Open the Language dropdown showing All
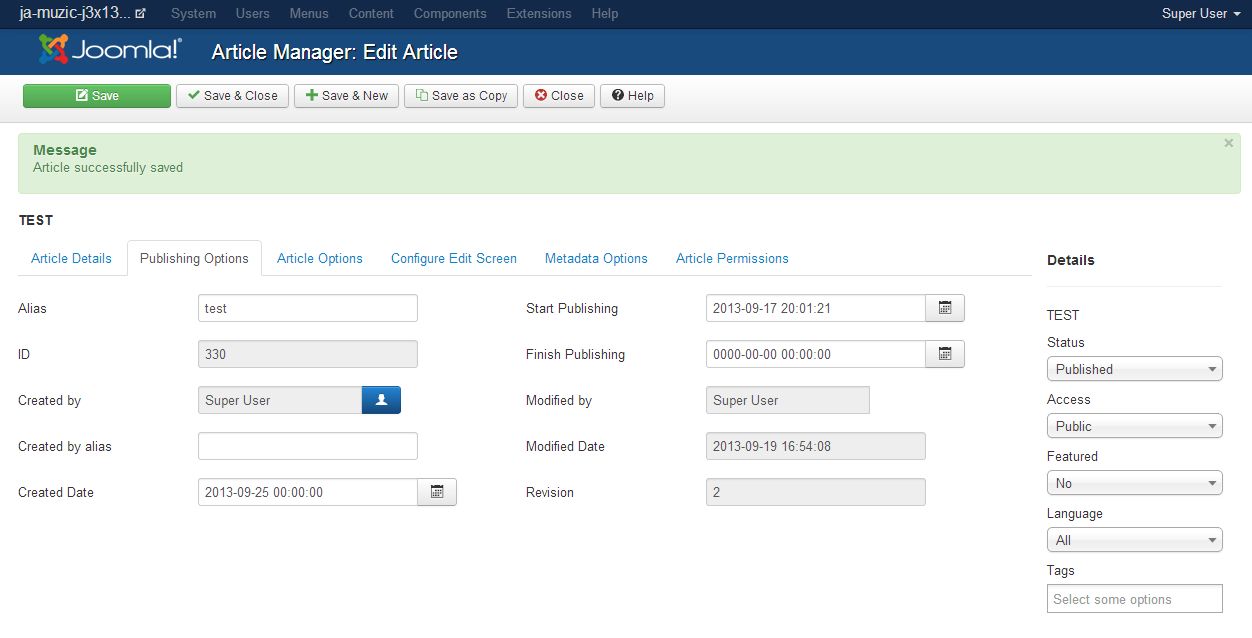1252x638 pixels. 1135,540
